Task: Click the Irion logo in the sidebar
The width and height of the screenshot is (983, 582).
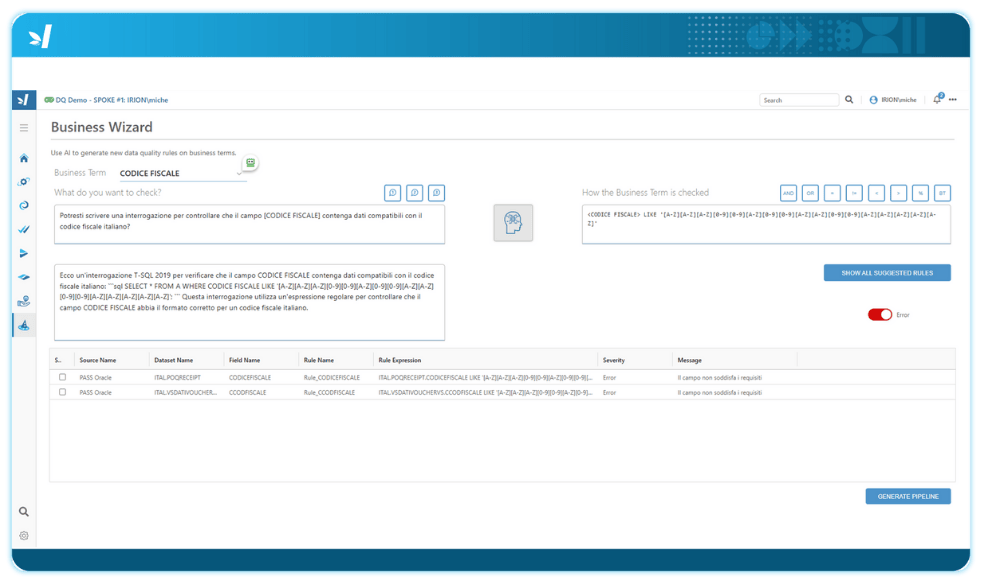Action: click(x=24, y=100)
